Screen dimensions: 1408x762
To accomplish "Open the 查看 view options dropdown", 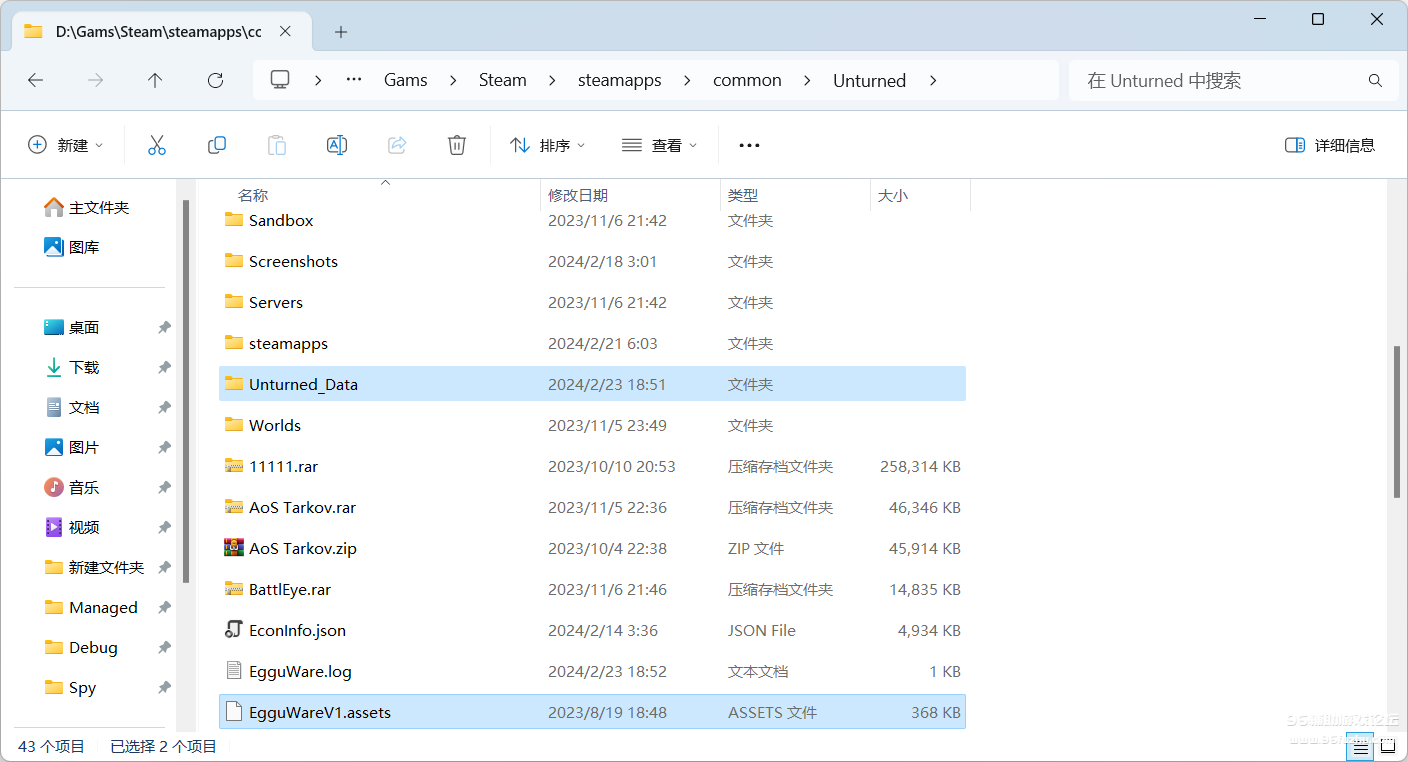I will 658,144.
